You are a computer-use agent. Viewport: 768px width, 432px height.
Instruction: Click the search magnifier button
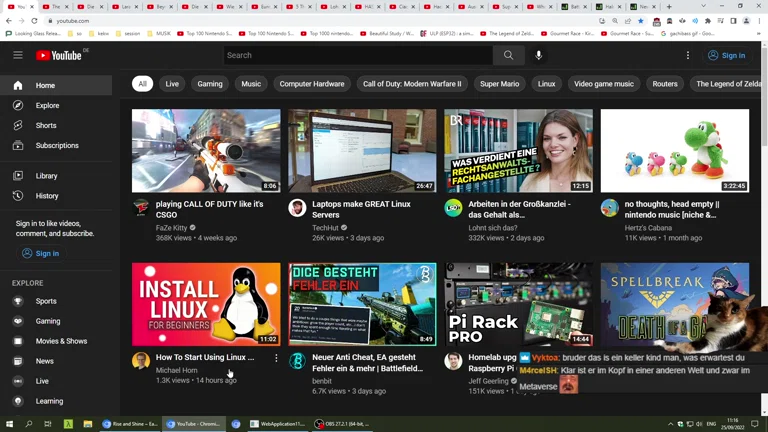pyautogui.click(x=508, y=55)
